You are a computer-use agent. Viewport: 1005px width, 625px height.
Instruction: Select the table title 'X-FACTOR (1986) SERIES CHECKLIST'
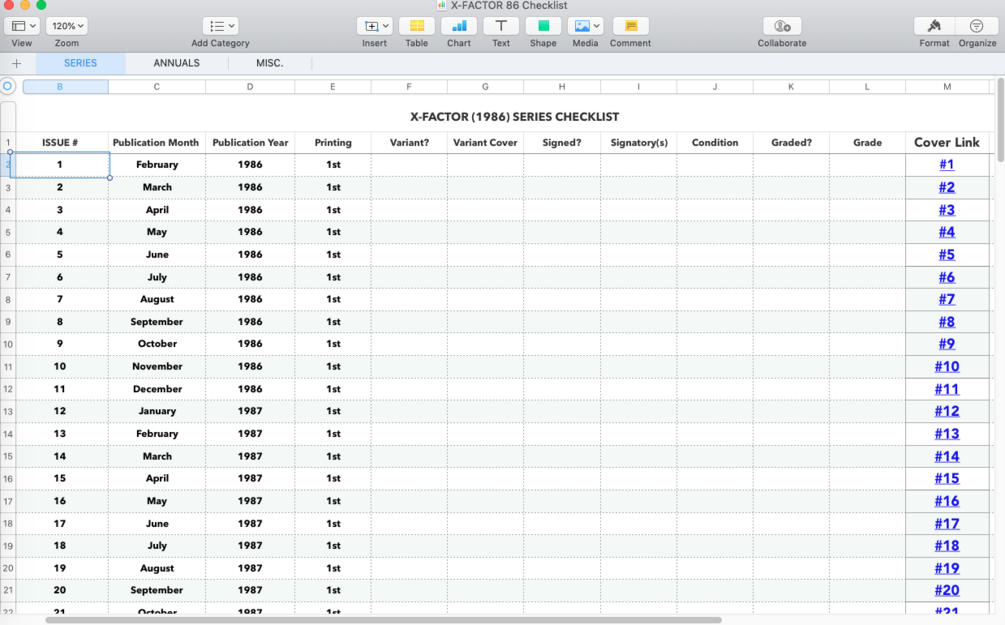tap(515, 117)
